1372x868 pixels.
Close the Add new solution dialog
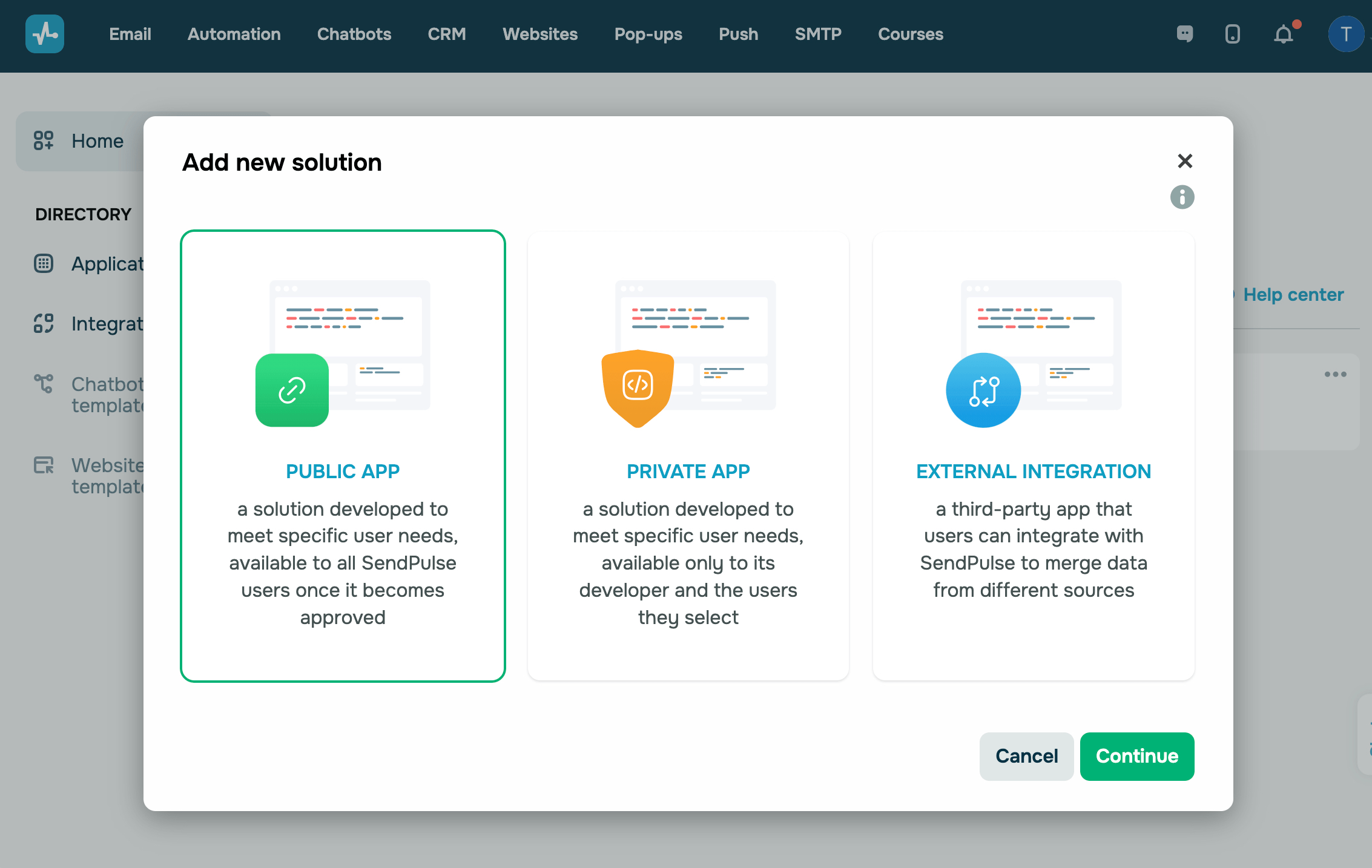pyautogui.click(x=1184, y=161)
